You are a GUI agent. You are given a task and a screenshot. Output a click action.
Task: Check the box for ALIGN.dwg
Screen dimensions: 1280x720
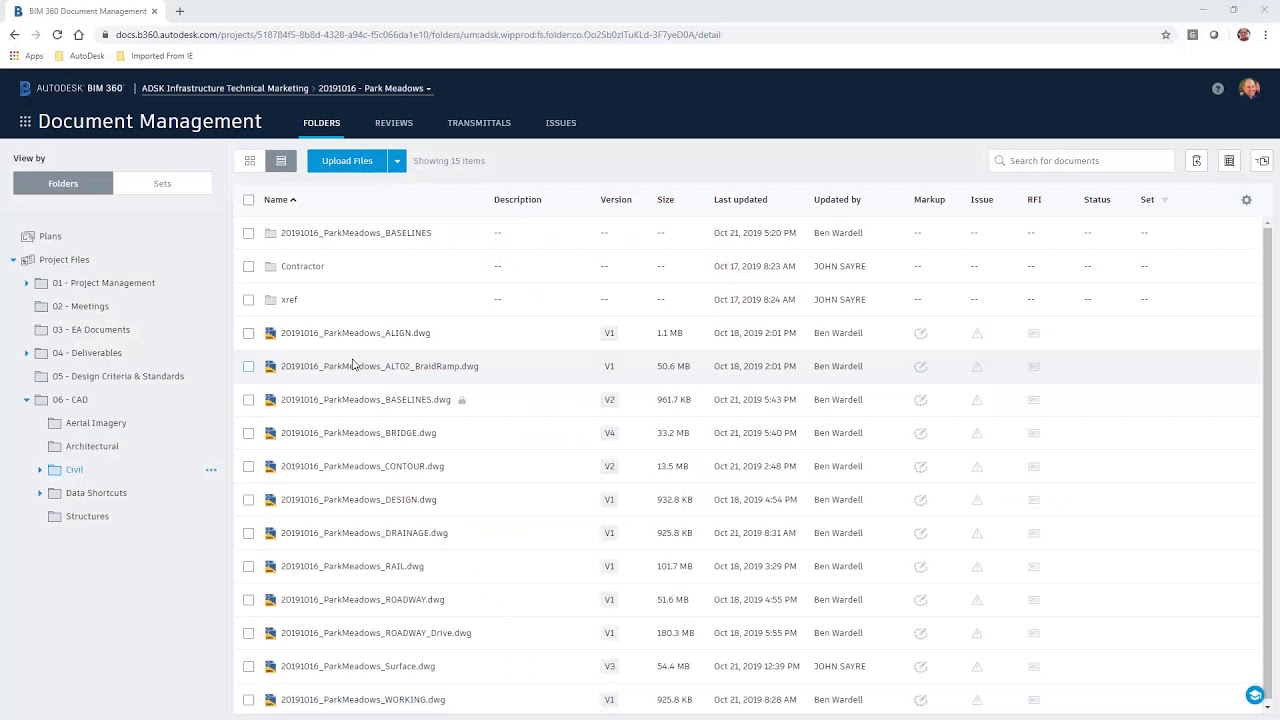point(249,333)
